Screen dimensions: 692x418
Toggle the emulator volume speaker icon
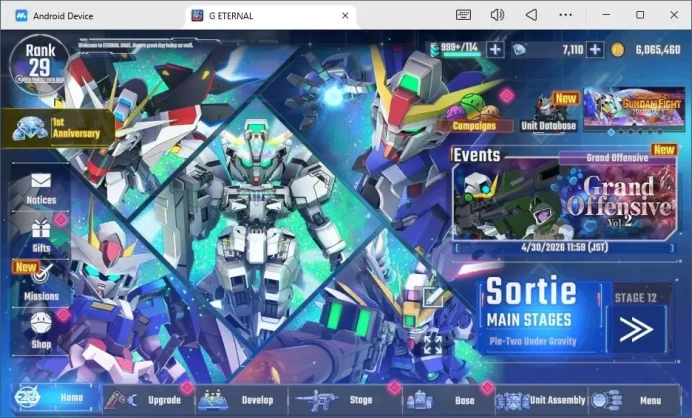[x=497, y=15]
